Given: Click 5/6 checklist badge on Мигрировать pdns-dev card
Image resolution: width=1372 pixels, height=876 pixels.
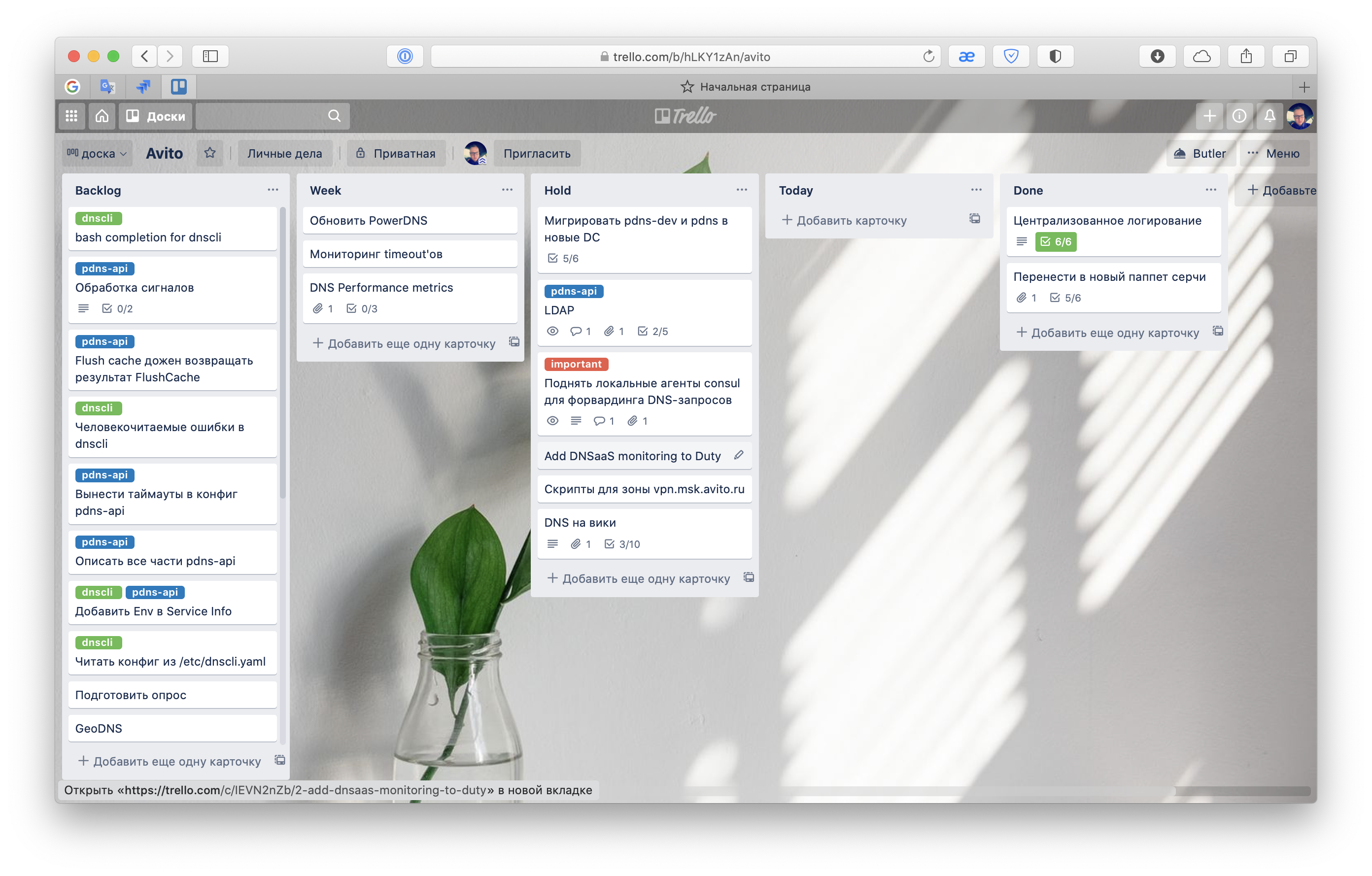Looking at the screenshot, I should (x=563, y=259).
